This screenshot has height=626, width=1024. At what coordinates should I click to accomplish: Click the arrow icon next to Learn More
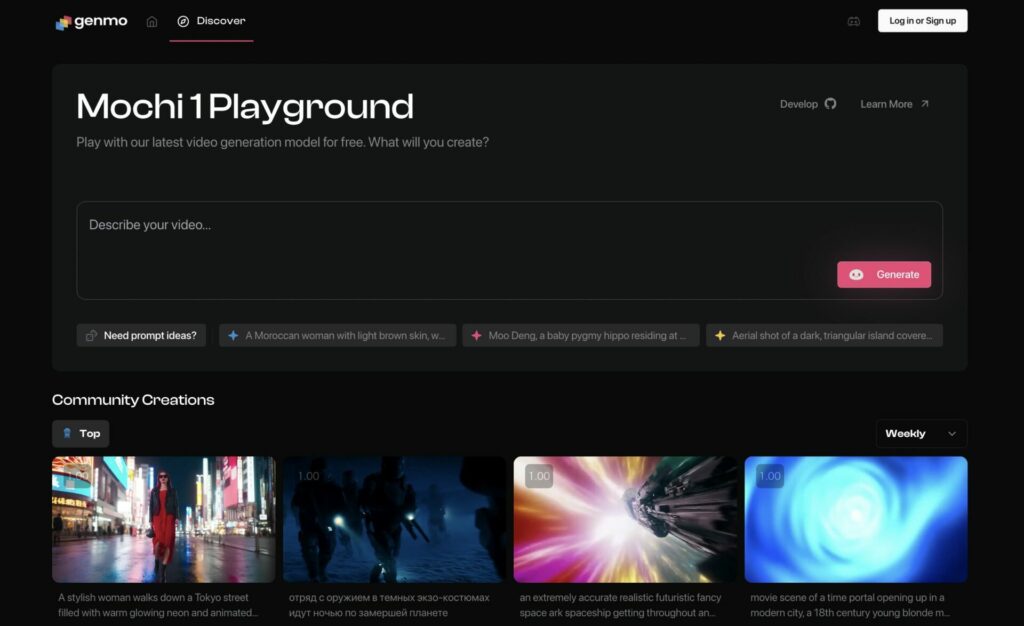(924, 104)
